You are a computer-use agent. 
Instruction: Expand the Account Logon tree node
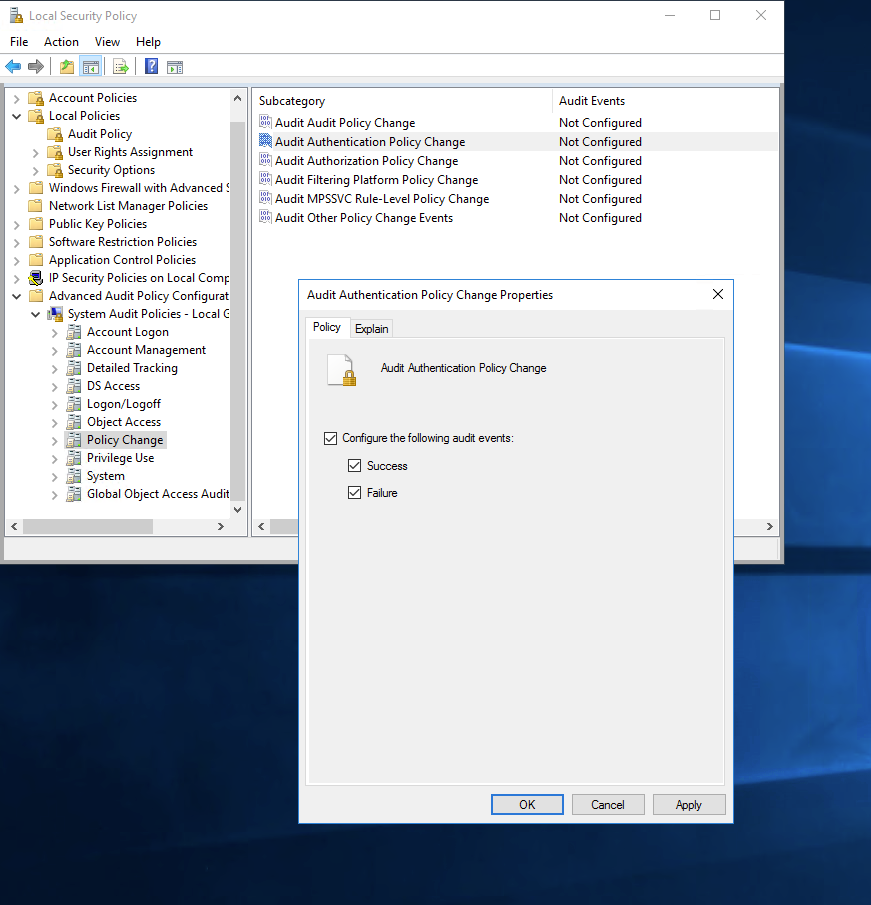[53, 331]
